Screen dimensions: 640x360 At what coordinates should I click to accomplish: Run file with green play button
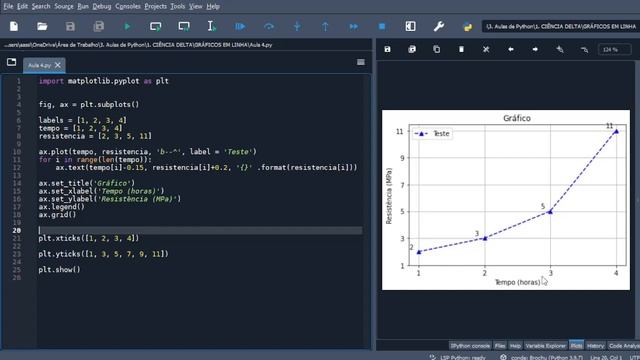(127, 27)
